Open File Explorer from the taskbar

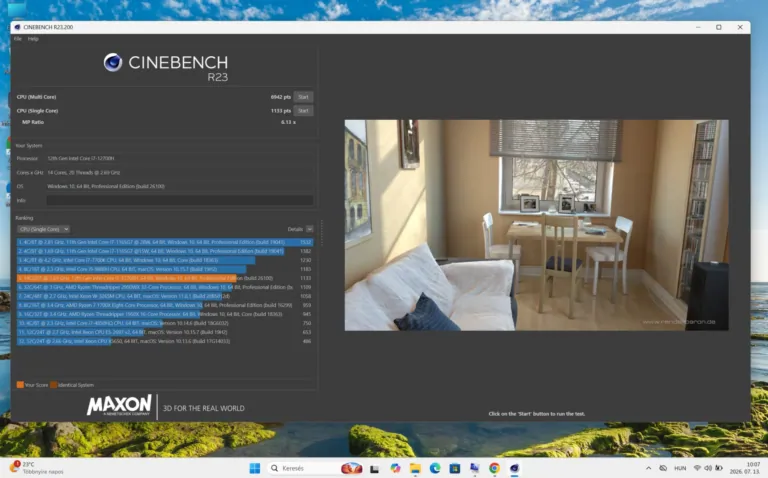pyautogui.click(x=415, y=468)
